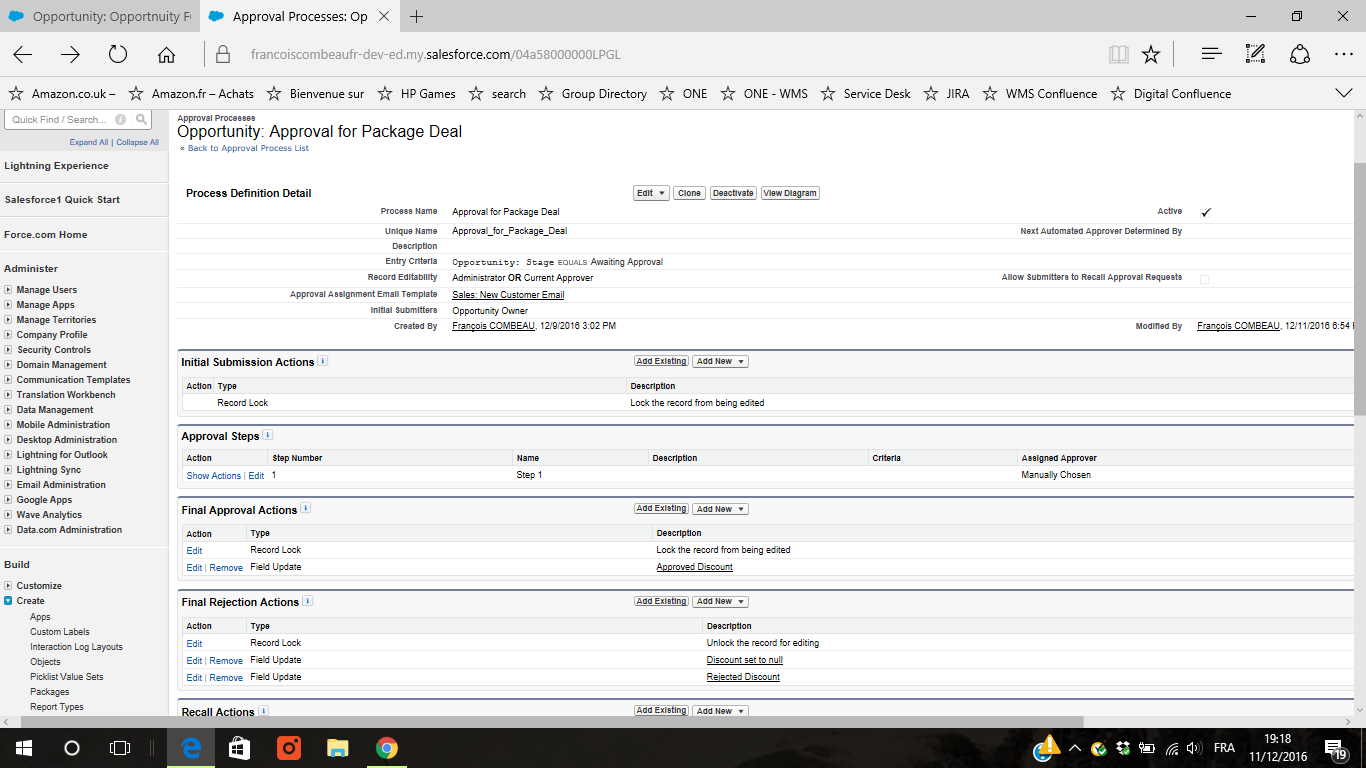Open the Windows Start menu

pyautogui.click(x=23, y=748)
